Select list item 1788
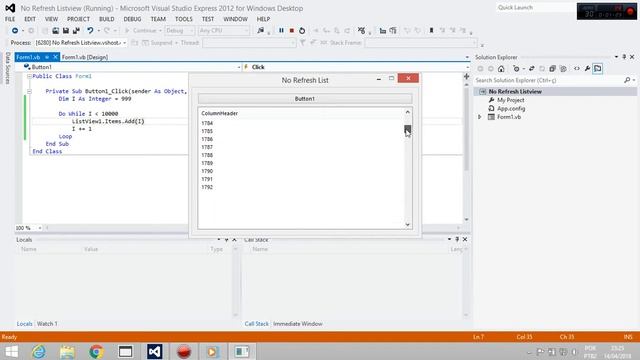This screenshot has height=360, width=640. pos(207,155)
